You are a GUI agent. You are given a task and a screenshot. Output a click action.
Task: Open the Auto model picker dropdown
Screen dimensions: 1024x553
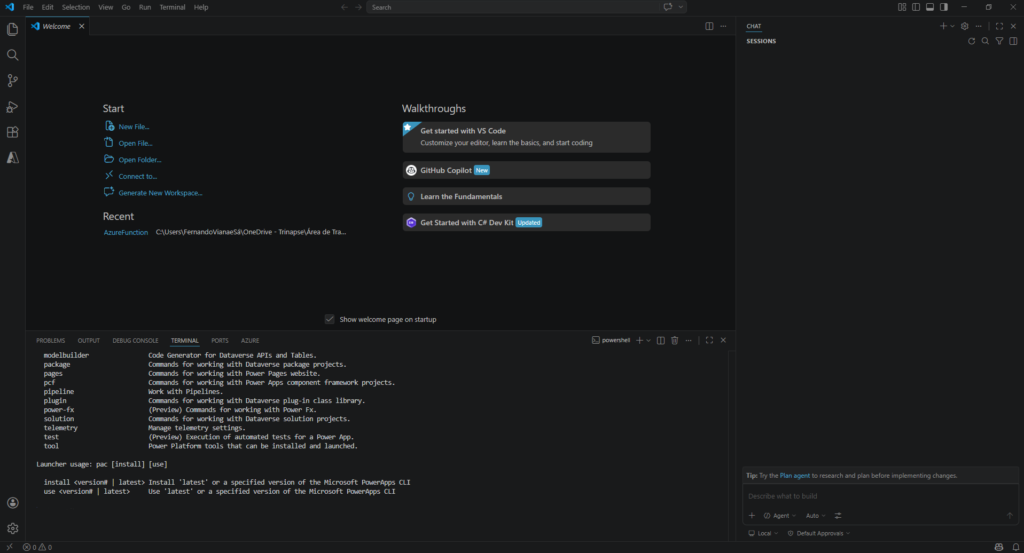815,516
